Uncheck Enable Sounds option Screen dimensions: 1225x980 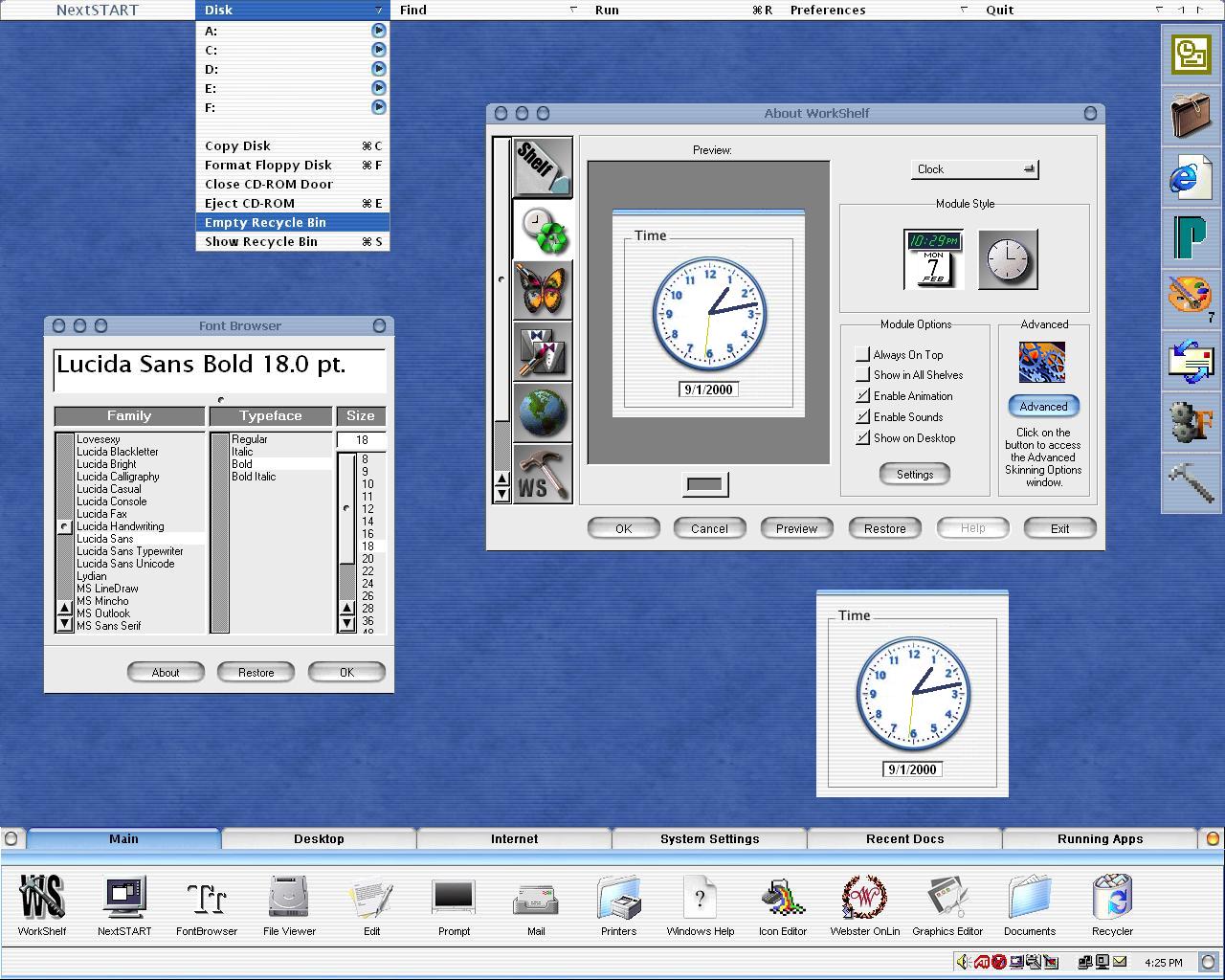pyautogui.click(x=863, y=417)
